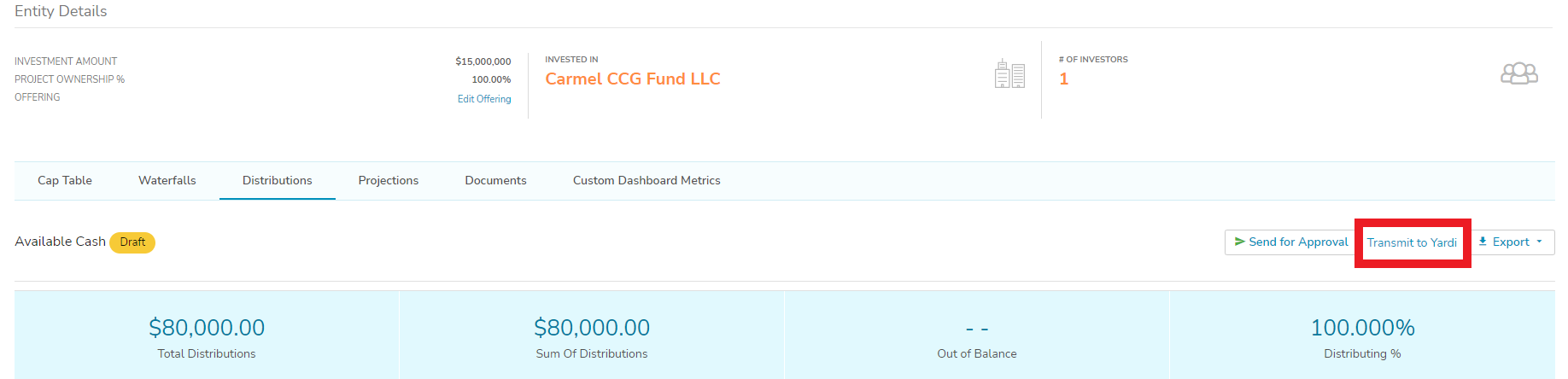Click the building icon beside Carmel CCG Fund

[x=1009, y=74]
